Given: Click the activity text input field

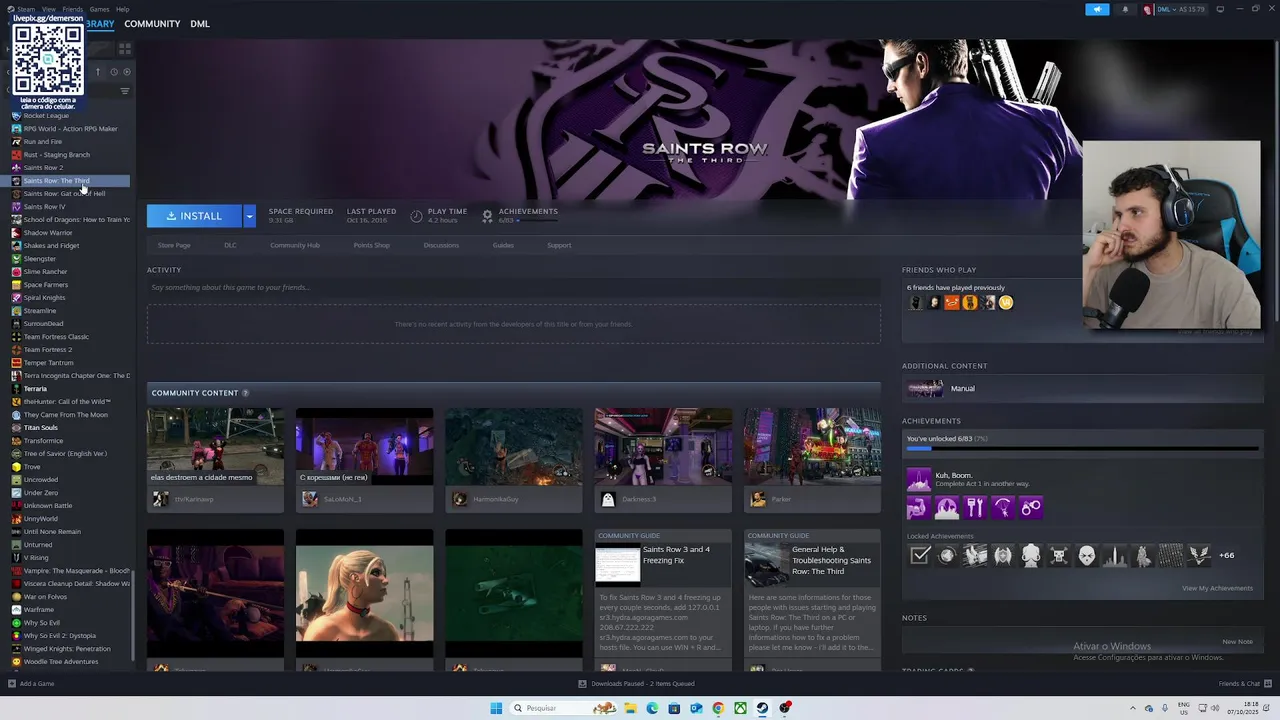Looking at the screenshot, I should 514,288.
